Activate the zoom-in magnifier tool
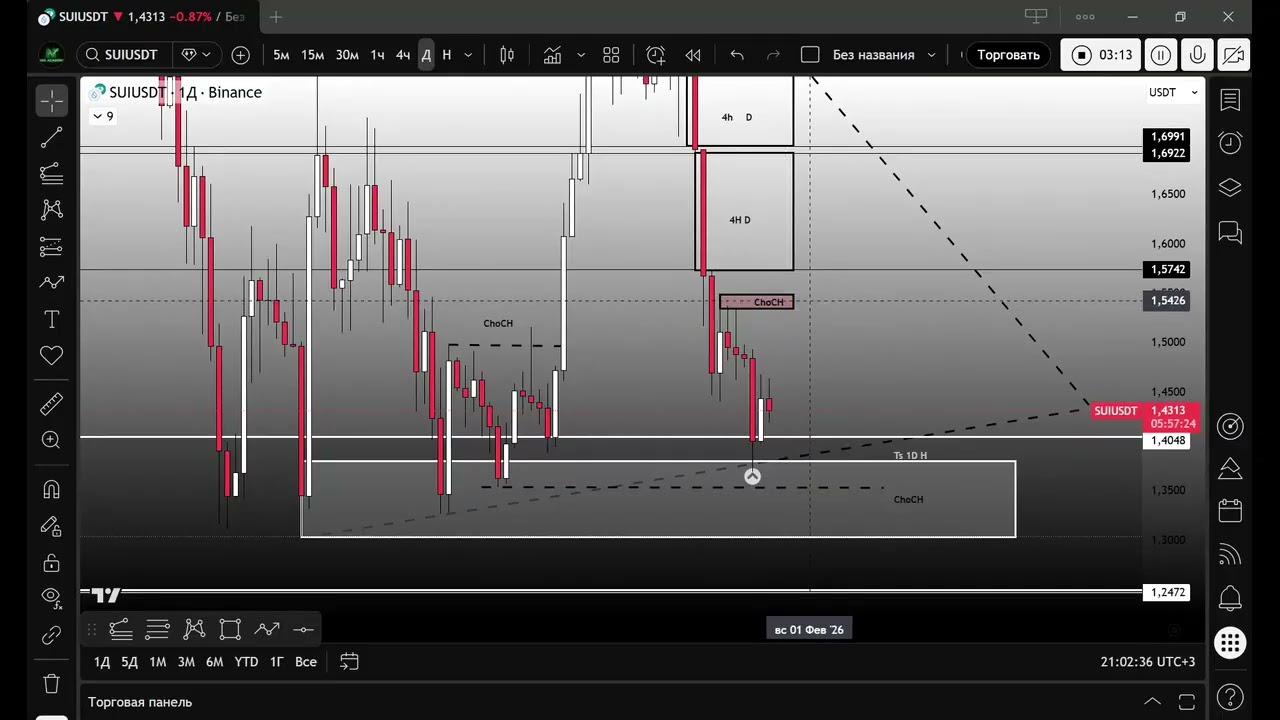Image resolution: width=1280 pixels, height=720 pixels. (51, 440)
